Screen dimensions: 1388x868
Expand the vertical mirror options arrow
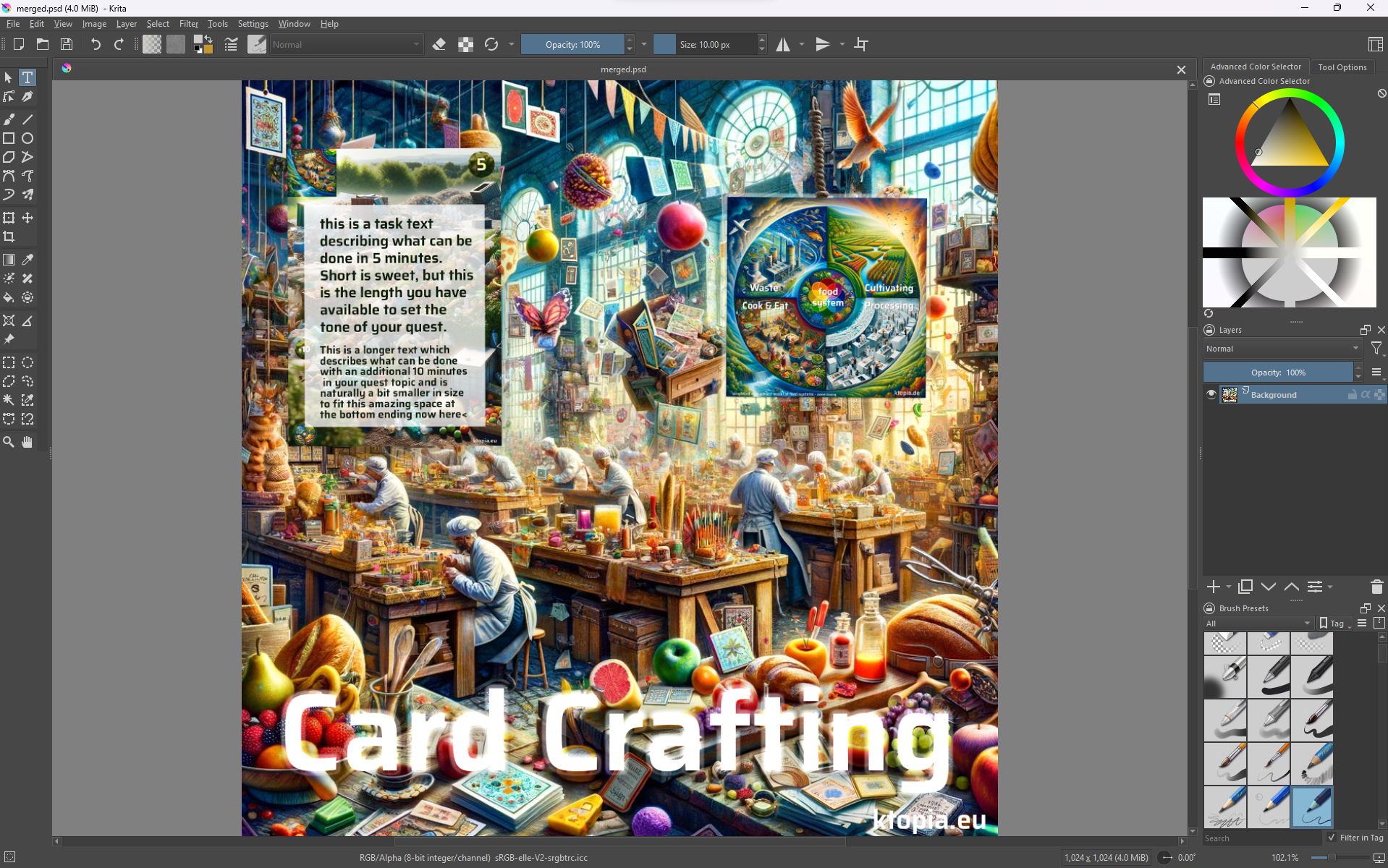click(x=842, y=44)
